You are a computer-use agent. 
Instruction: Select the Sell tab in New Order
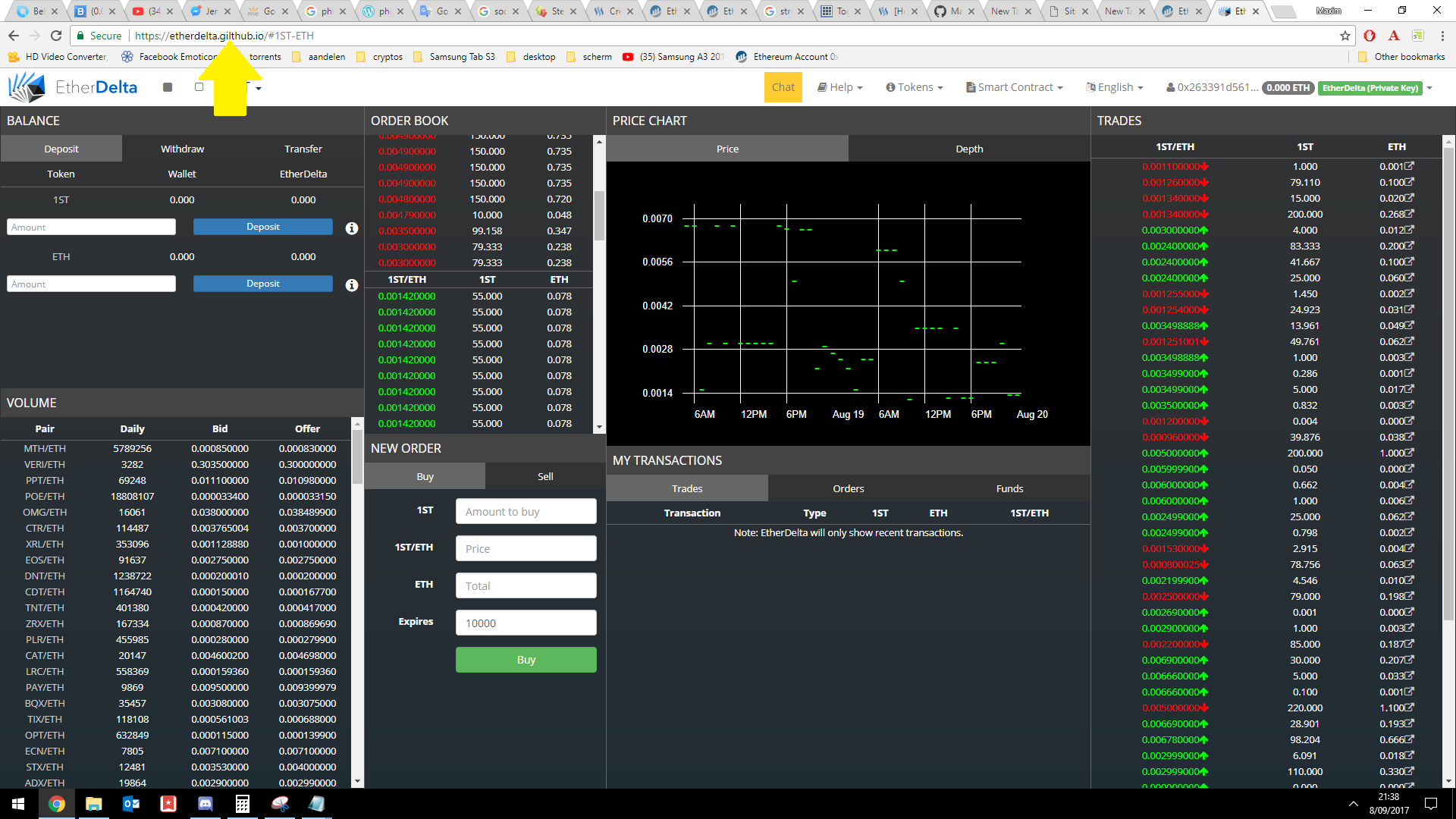pos(545,476)
